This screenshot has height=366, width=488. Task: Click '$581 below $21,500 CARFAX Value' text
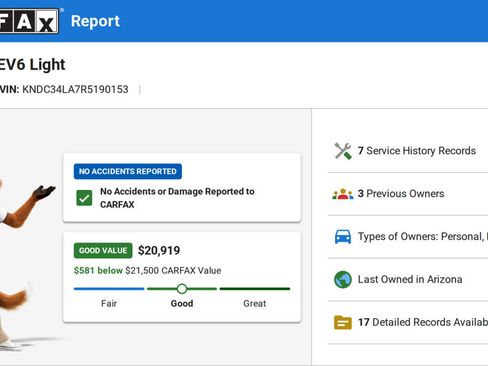pos(147,270)
